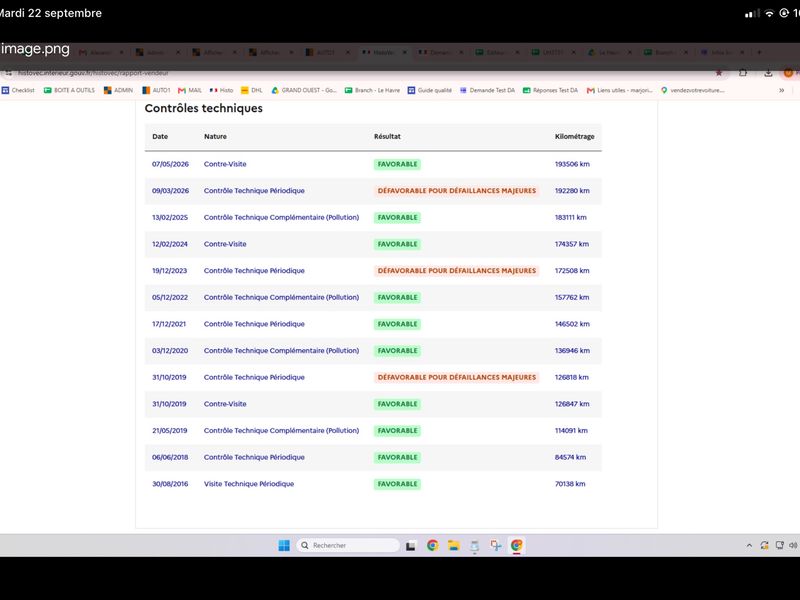Open the Windows Start menu
Viewport: 800px width, 600px height.
click(284, 545)
